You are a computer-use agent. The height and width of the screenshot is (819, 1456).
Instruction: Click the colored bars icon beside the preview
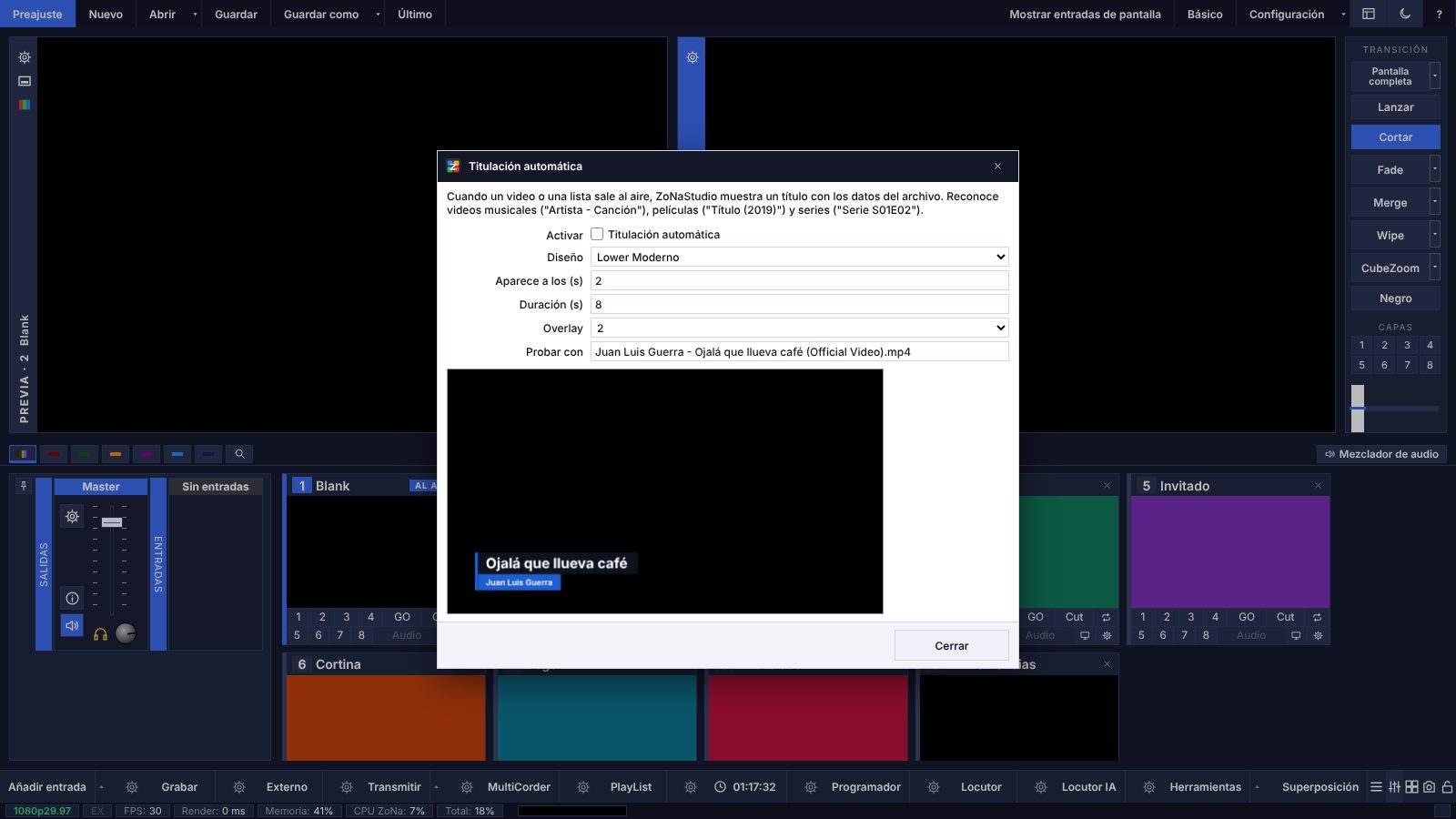pos(25,105)
